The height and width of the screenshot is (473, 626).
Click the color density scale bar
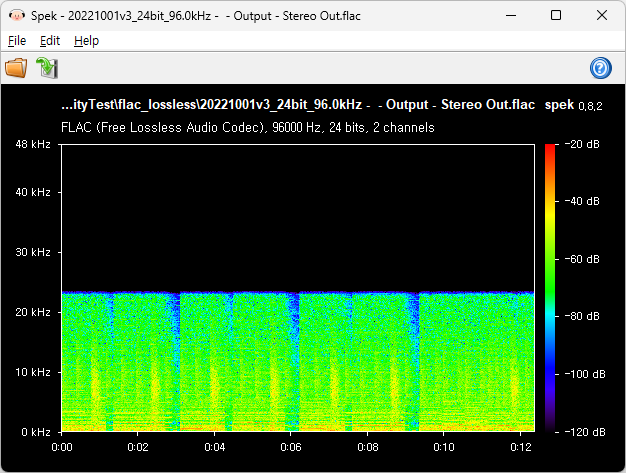550,288
